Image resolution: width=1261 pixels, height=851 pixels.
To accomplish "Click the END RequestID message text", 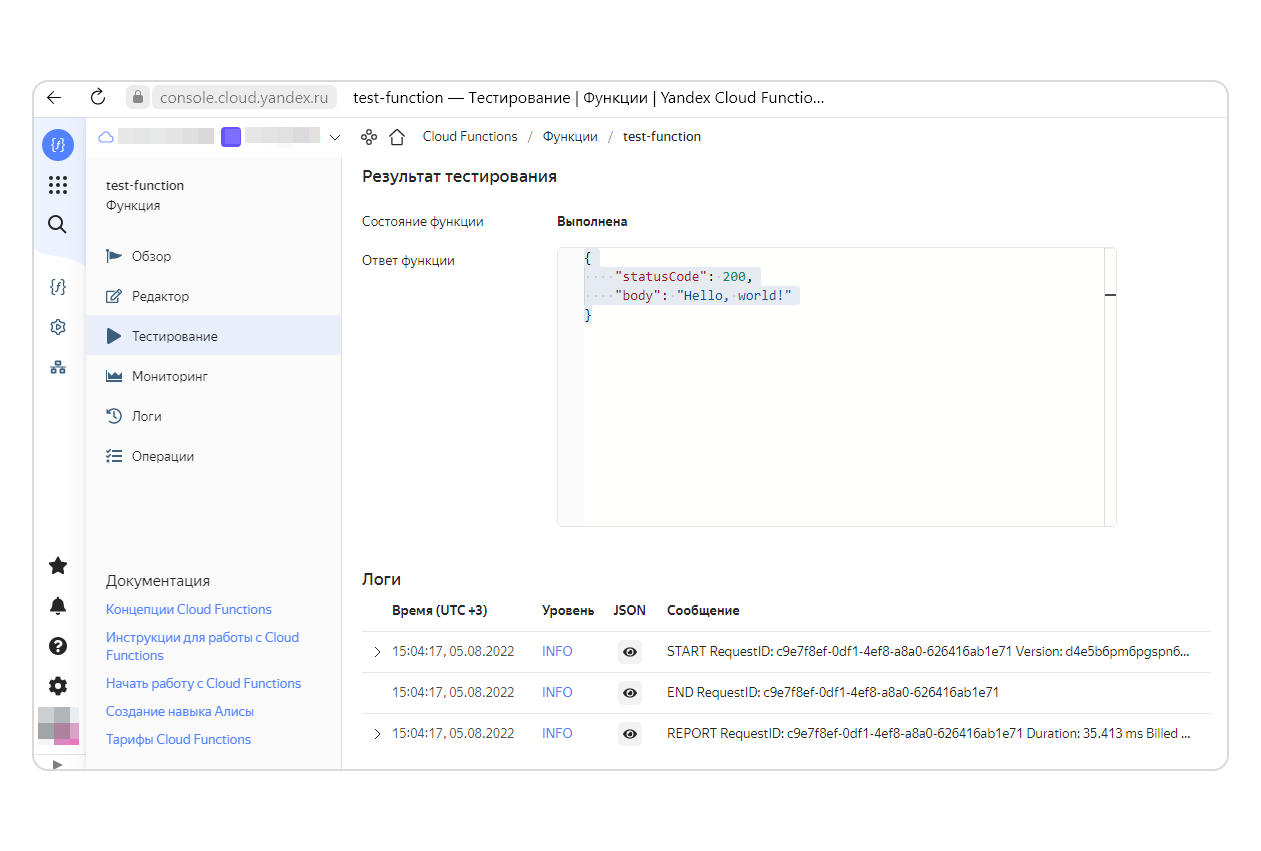I will (x=833, y=692).
